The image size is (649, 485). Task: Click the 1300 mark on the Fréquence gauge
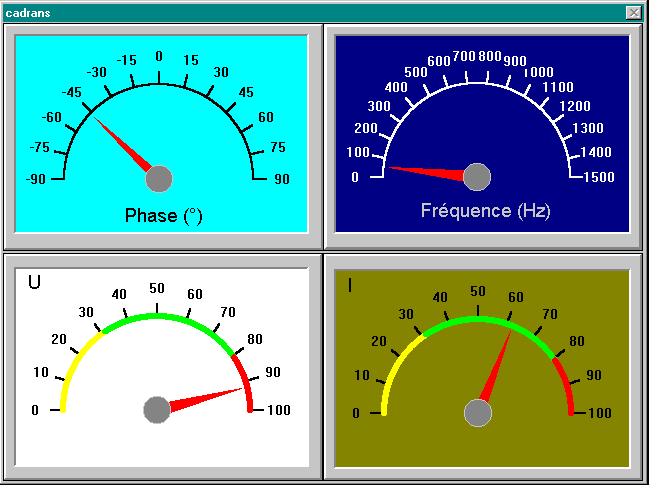(x=588, y=128)
